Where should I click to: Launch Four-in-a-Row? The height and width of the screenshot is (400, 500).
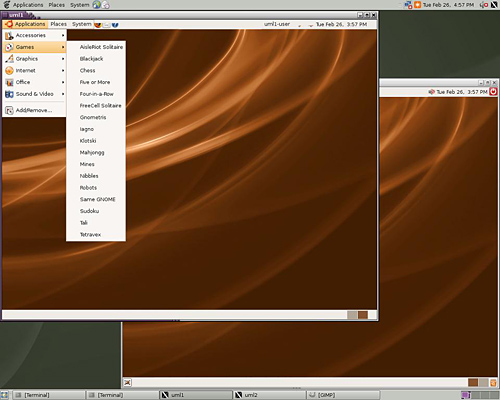96,94
